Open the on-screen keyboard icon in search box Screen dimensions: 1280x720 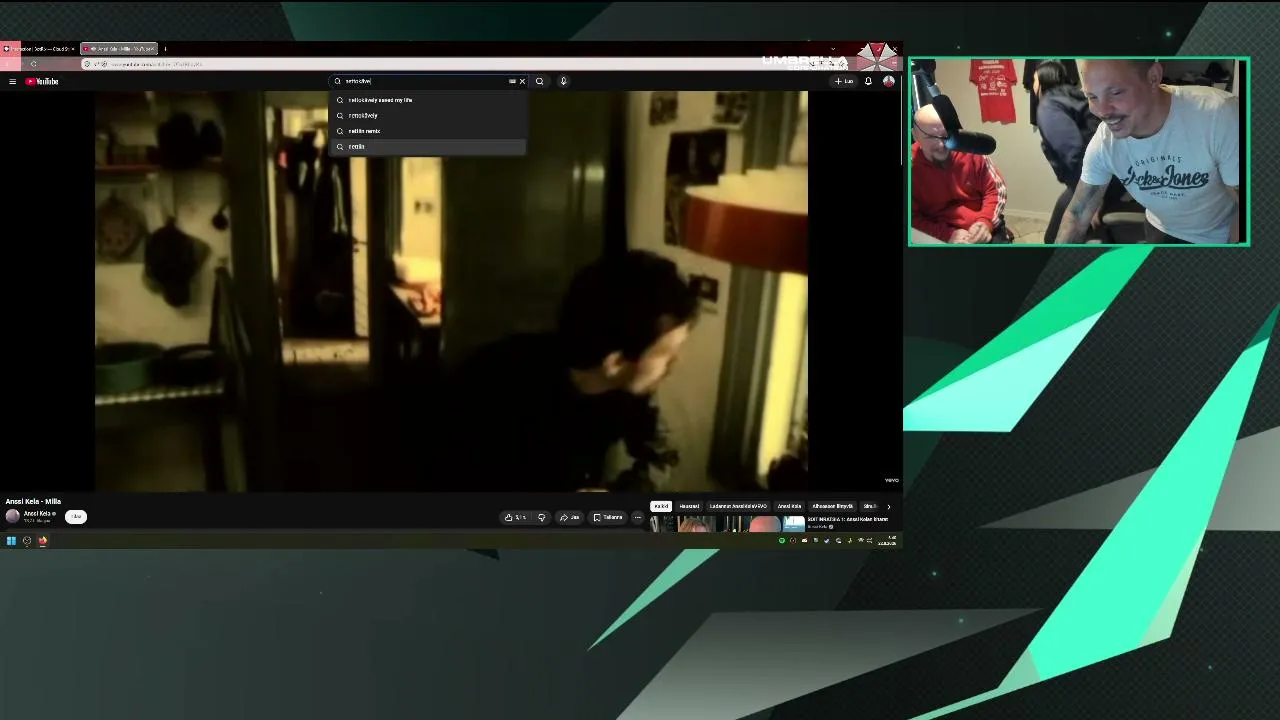[512, 81]
